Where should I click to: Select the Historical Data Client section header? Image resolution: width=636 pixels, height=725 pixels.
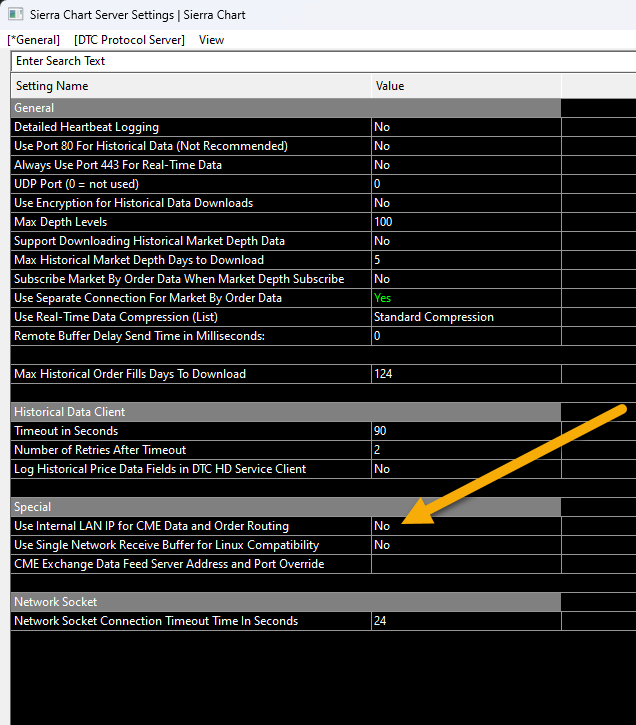286,412
